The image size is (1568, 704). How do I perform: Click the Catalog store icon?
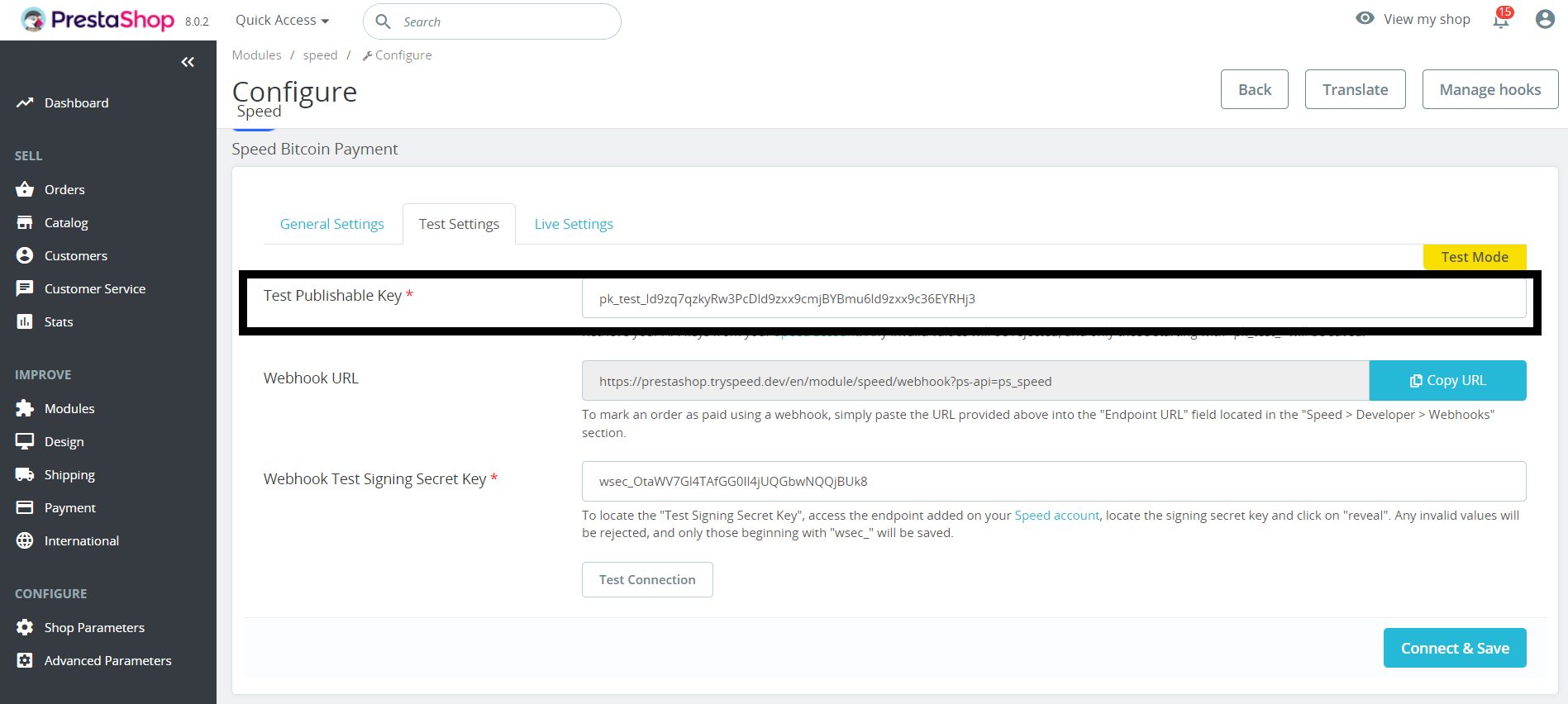point(25,222)
